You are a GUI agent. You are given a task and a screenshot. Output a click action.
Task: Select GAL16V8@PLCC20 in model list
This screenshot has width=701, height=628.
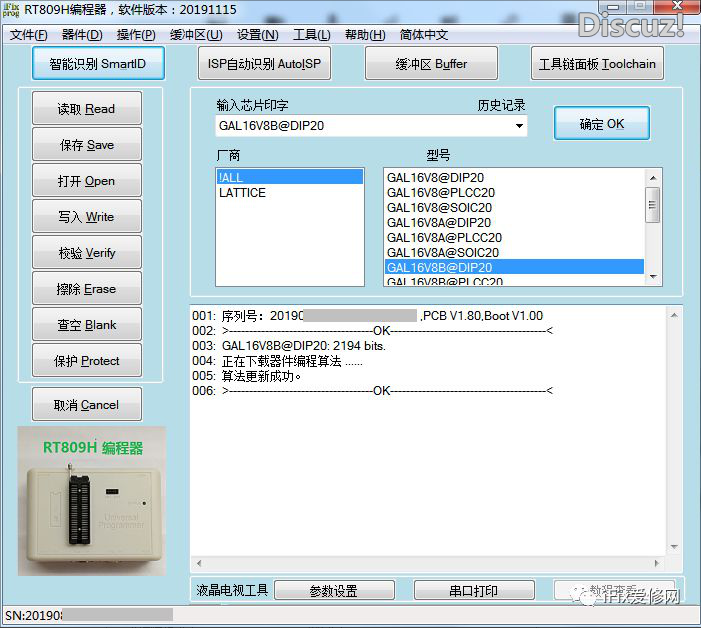tap(514, 193)
